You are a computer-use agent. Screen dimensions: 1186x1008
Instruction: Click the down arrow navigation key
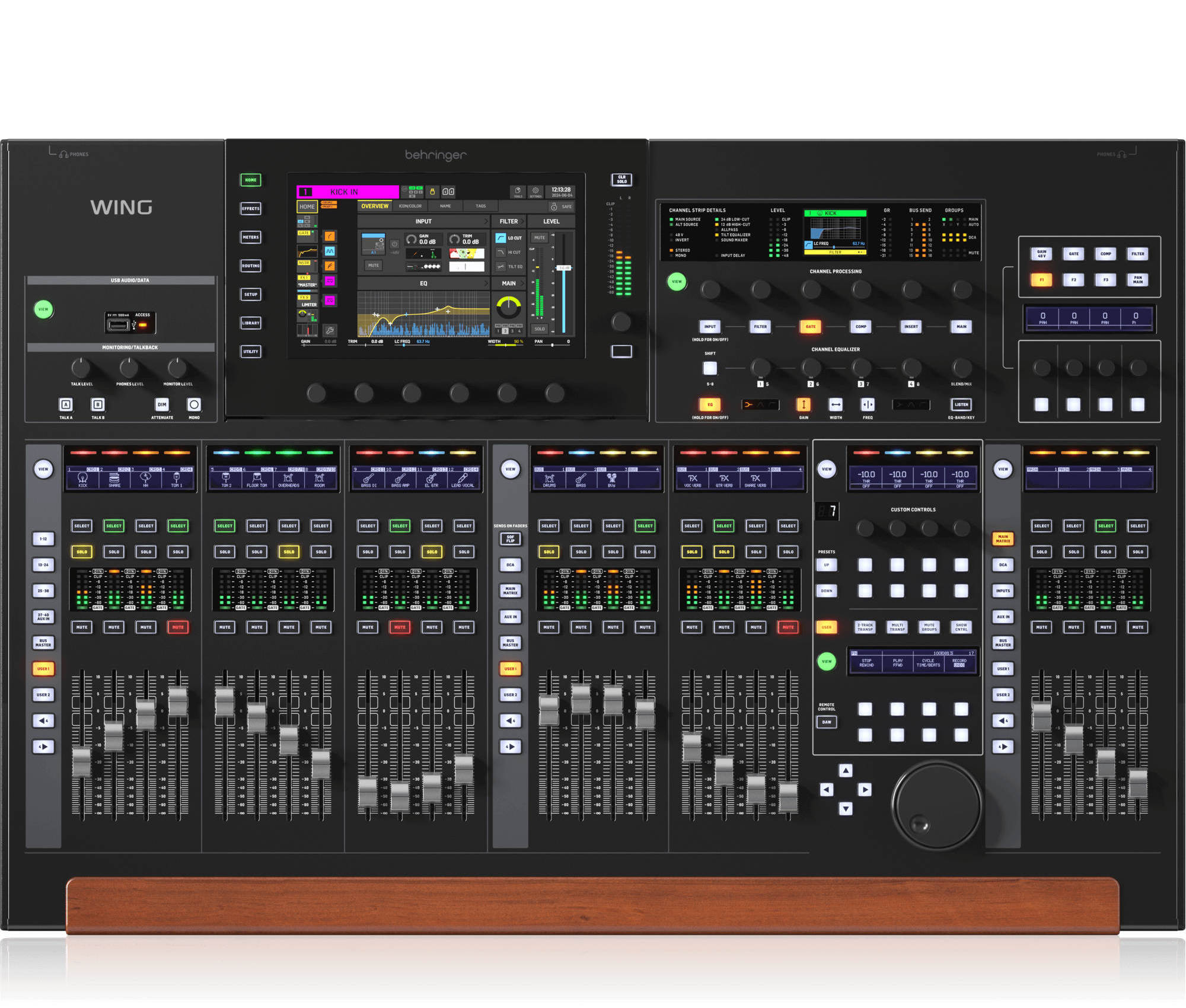pos(846,808)
